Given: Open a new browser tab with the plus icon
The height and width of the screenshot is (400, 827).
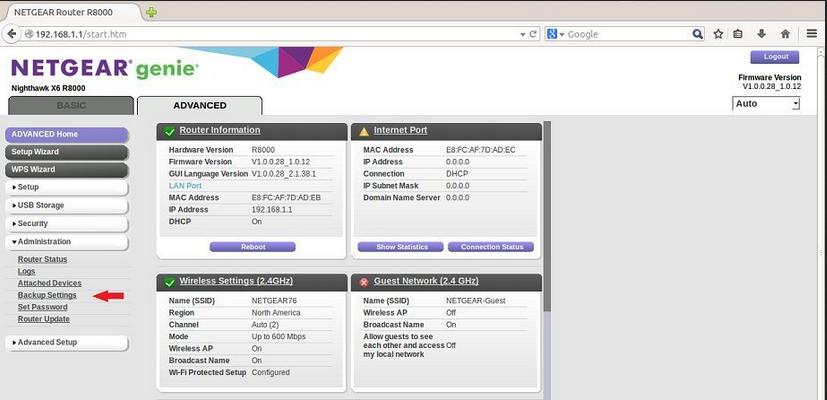Looking at the screenshot, I should click(151, 12).
